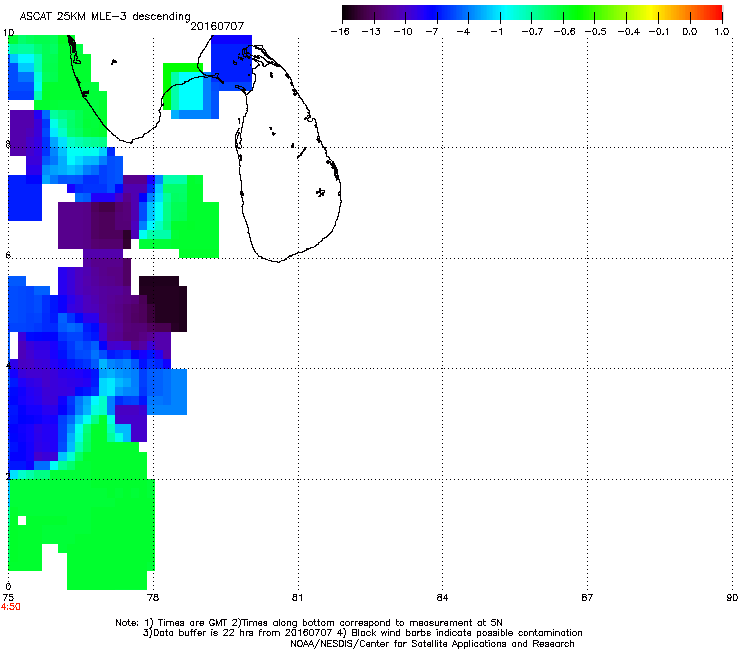Click the 0.0 color scale label
The image size is (740, 650).
(x=690, y=32)
